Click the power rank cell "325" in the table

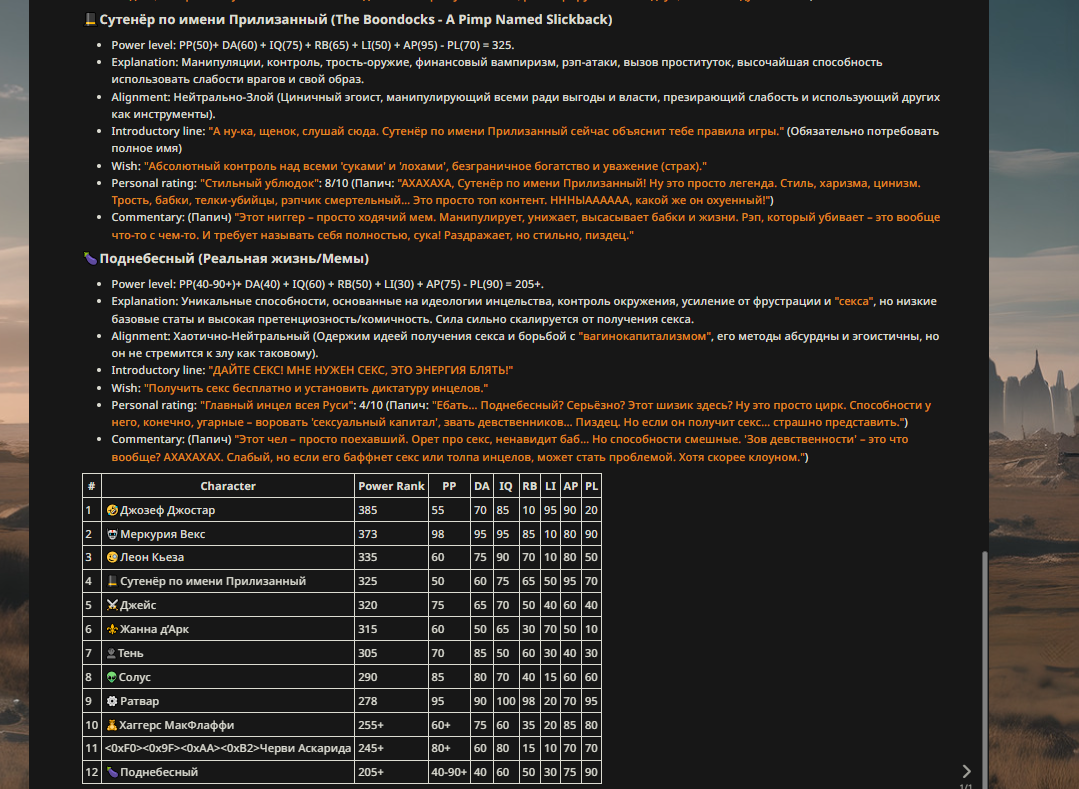(x=391, y=581)
